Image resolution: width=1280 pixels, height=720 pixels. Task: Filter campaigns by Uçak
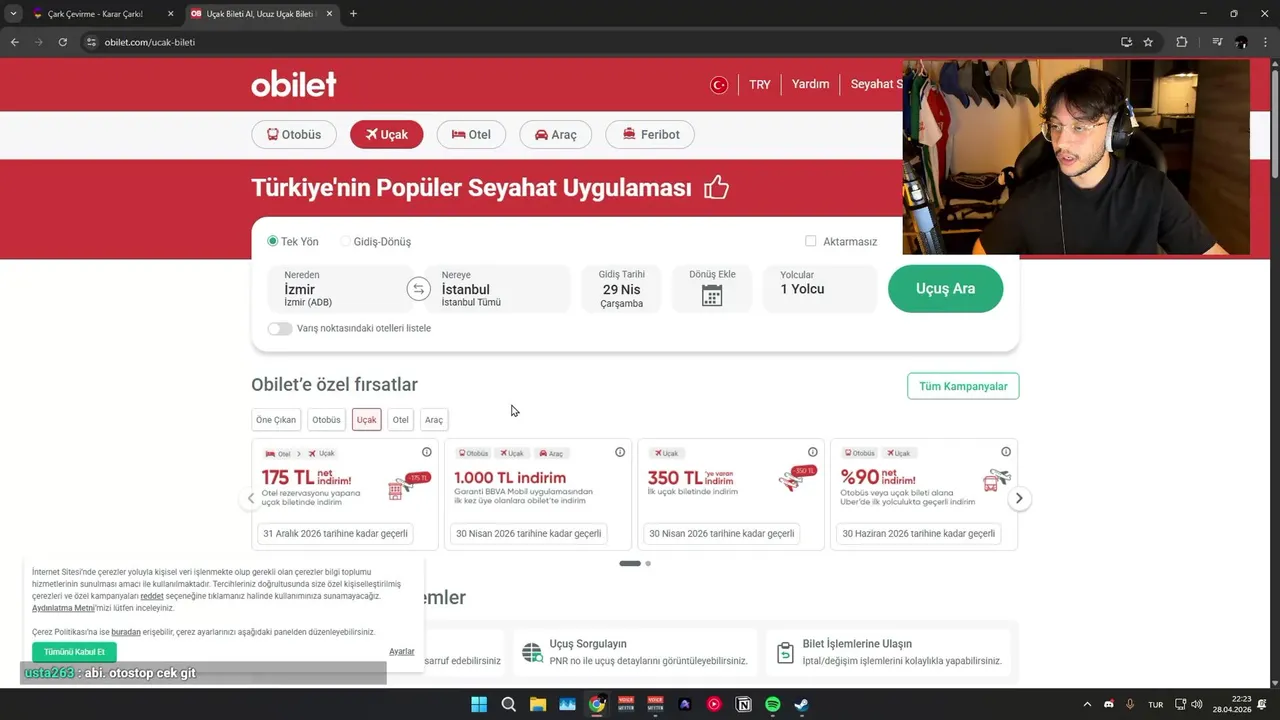click(367, 420)
